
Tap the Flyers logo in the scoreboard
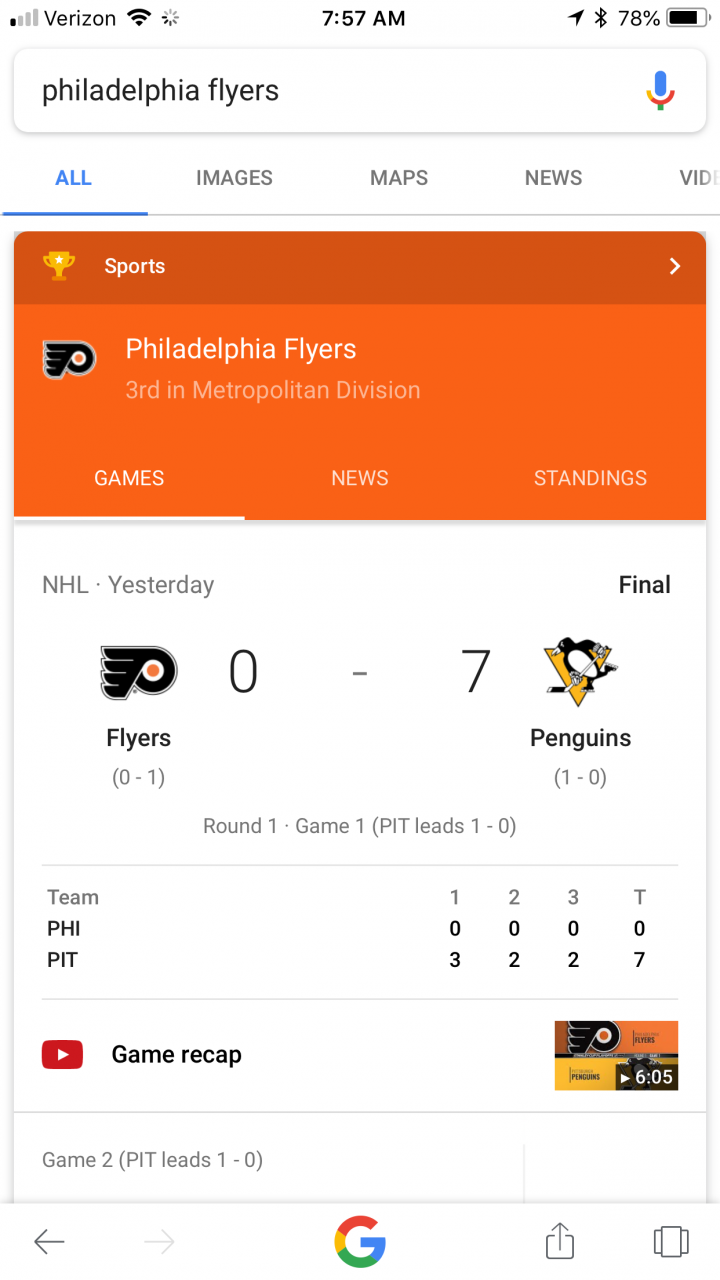(138, 672)
